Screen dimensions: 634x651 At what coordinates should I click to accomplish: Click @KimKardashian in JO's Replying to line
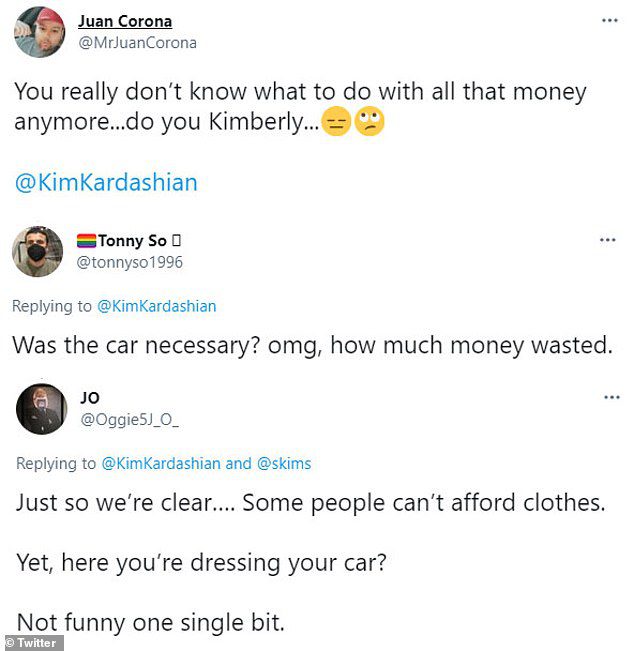click(161, 463)
